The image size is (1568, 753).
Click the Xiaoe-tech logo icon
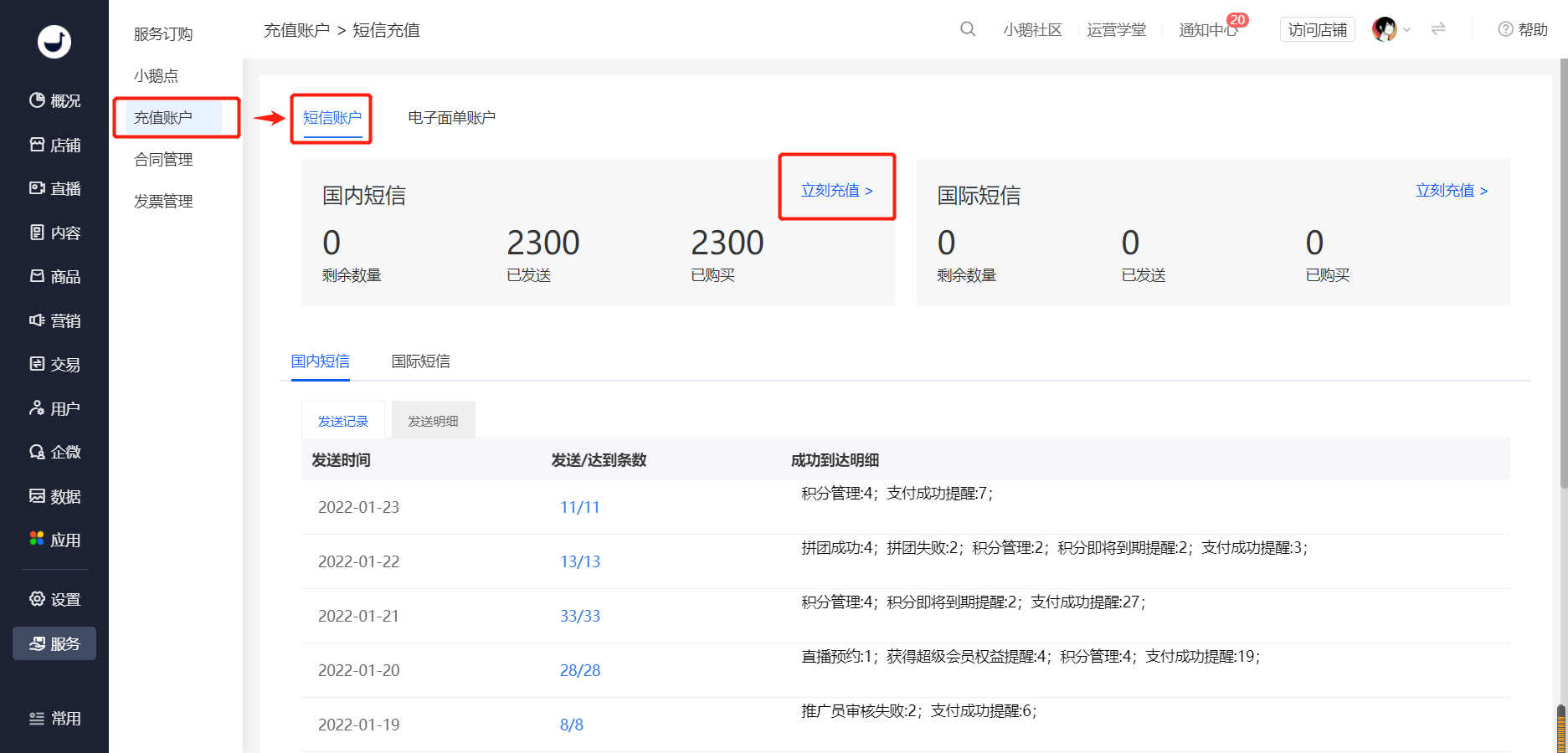coord(54,41)
